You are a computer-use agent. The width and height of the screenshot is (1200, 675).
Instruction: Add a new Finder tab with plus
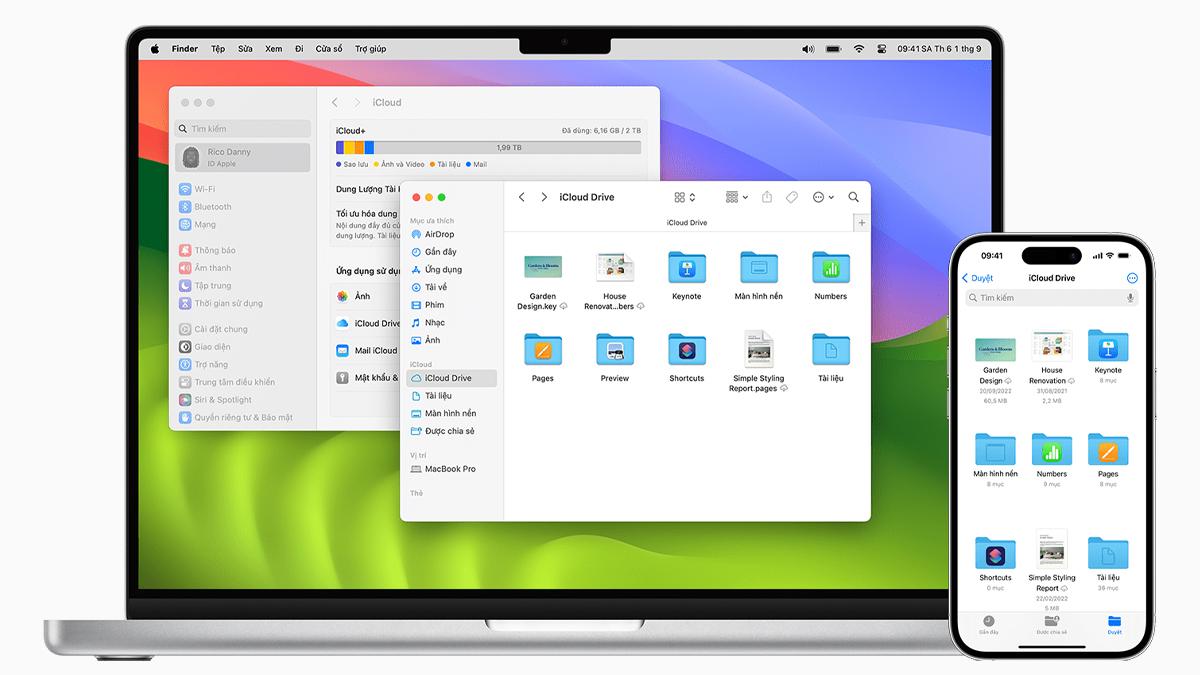(862, 223)
